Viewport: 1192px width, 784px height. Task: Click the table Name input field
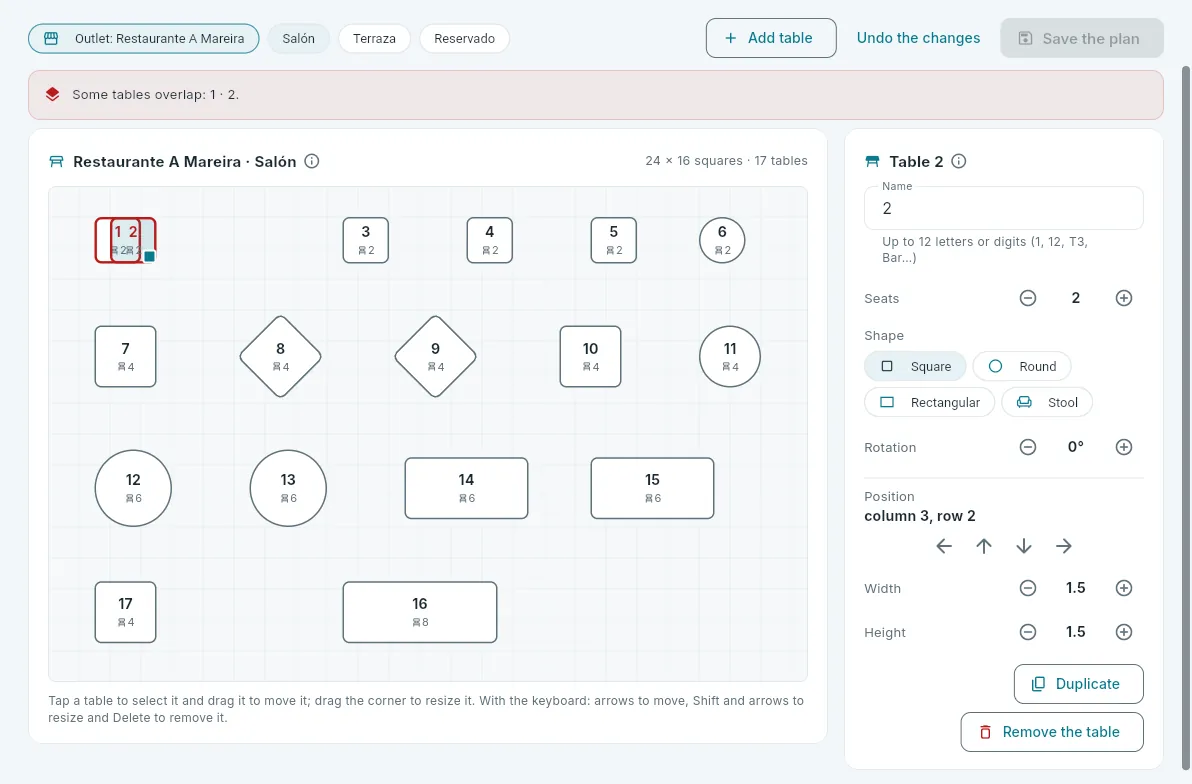(1003, 208)
